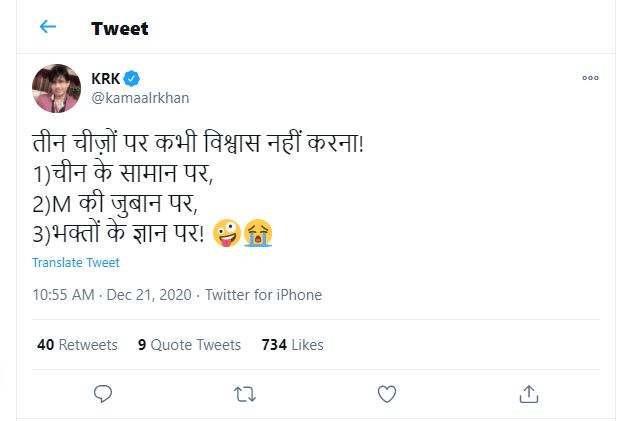Screen dimensions: 619x421
Task: View the 9 Quote Tweets list
Action: [189, 345]
